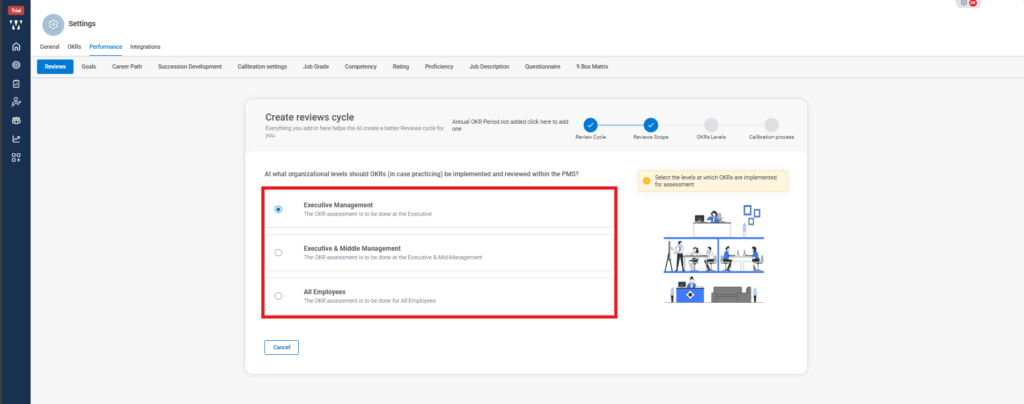Click the All Employees option title

(325, 292)
